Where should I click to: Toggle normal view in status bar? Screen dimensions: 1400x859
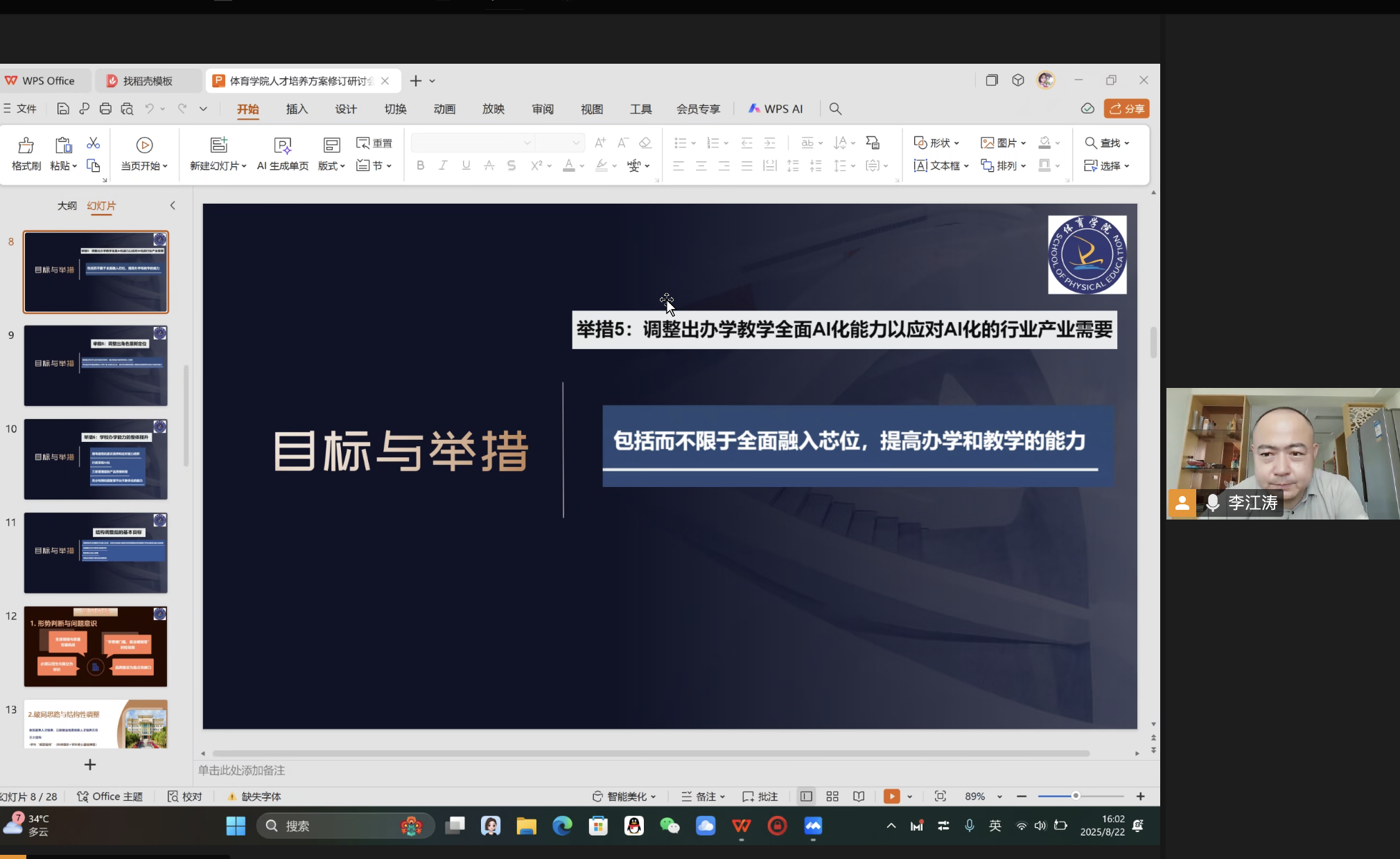coord(806,797)
